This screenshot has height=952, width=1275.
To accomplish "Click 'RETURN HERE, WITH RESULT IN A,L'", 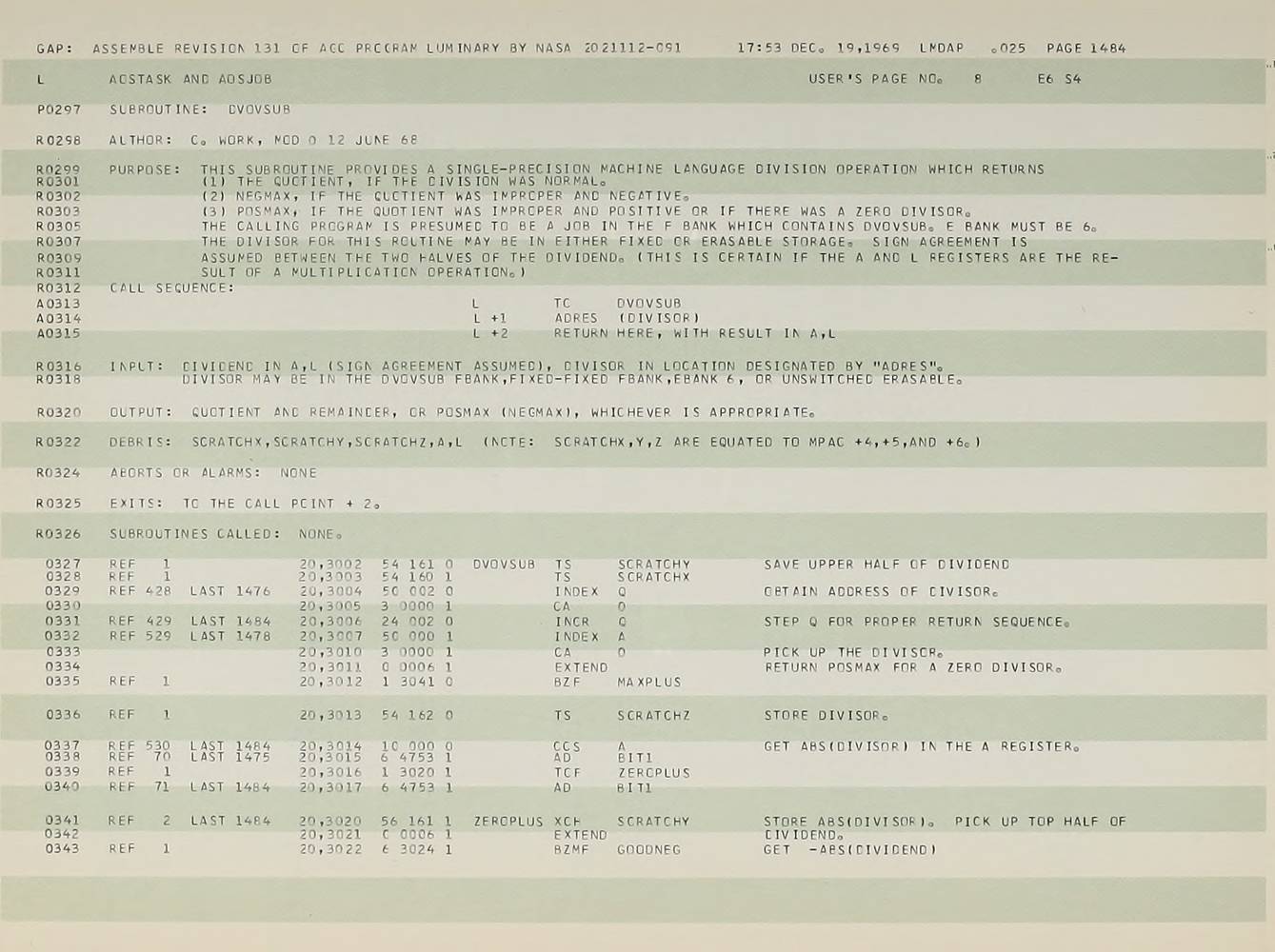I will pos(695,333).
